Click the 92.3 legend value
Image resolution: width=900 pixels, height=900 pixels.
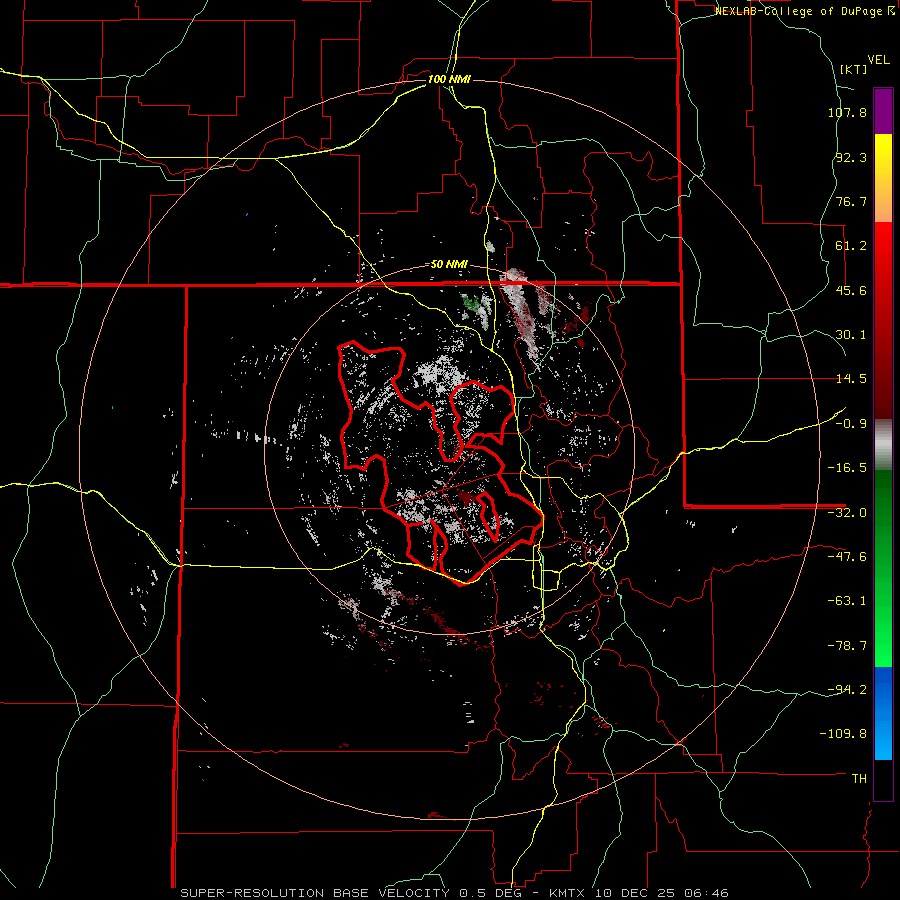point(851,157)
